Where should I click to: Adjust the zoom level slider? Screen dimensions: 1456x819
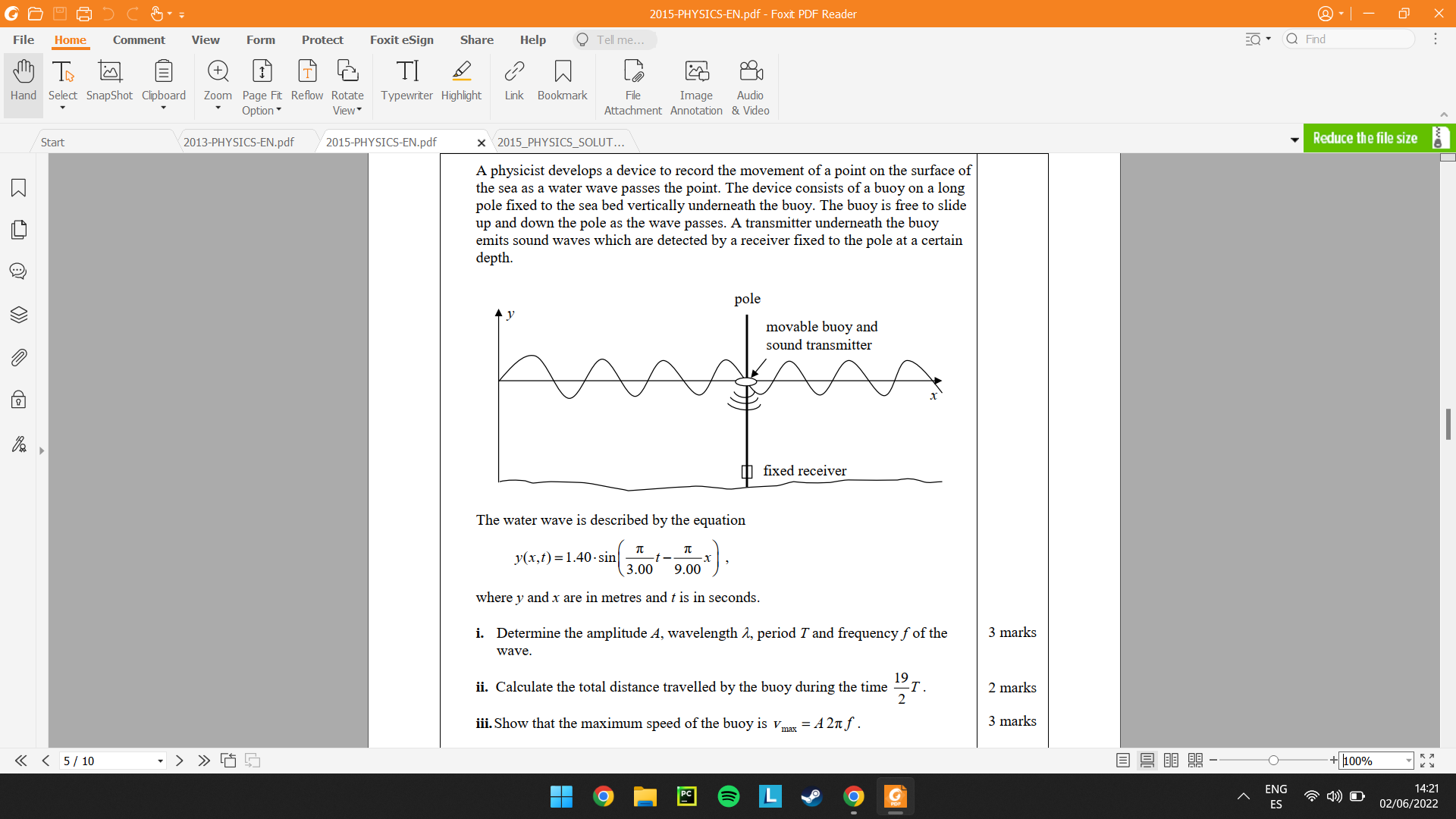(x=1274, y=760)
